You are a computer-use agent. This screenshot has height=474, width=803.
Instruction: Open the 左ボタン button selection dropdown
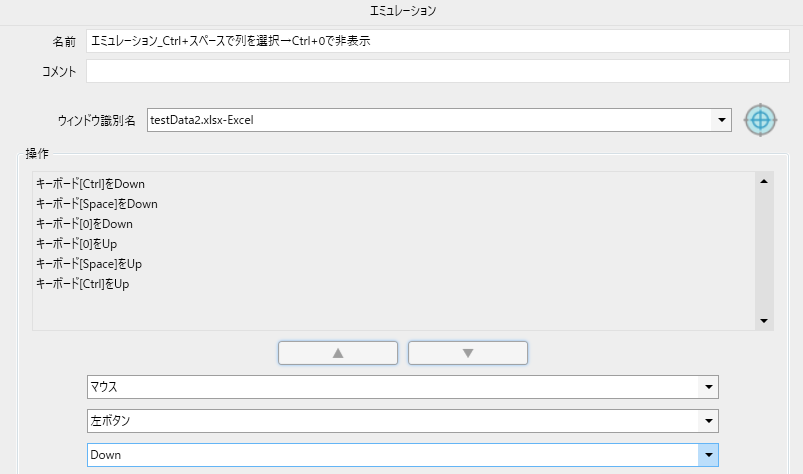[x=708, y=421]
